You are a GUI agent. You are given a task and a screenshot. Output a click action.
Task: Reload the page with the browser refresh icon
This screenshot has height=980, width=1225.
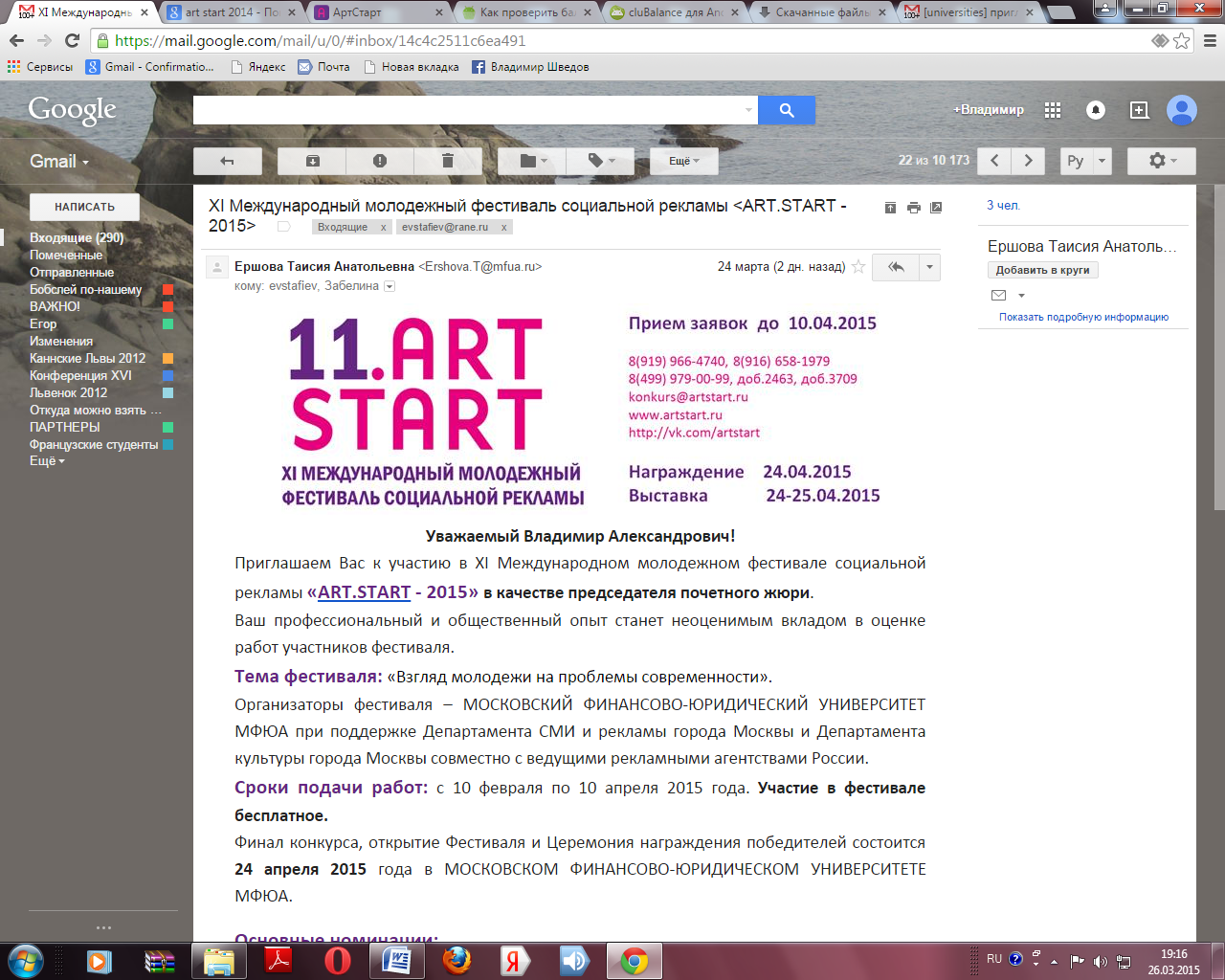[72, 40]
